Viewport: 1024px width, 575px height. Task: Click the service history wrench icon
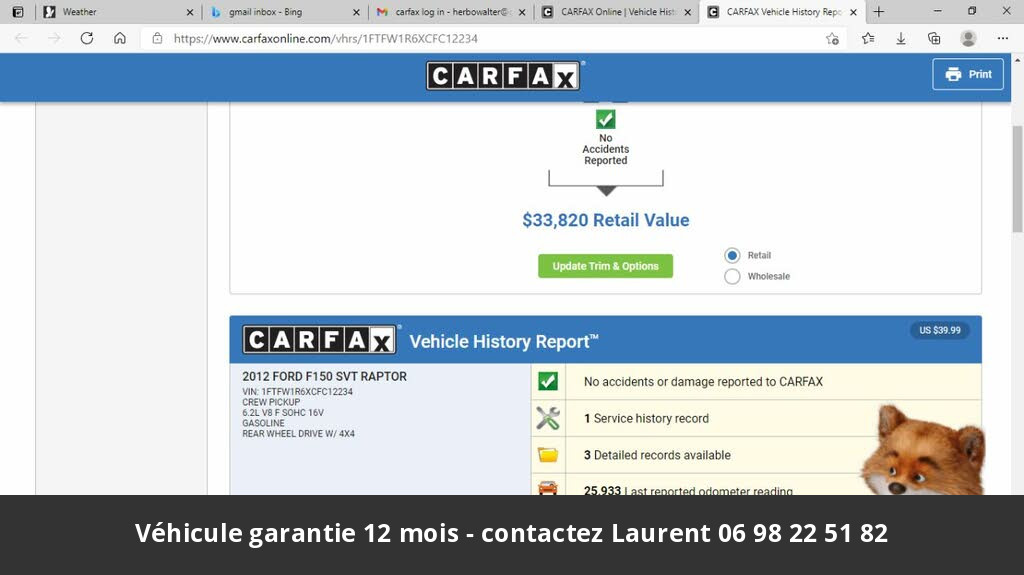[548, 418]
